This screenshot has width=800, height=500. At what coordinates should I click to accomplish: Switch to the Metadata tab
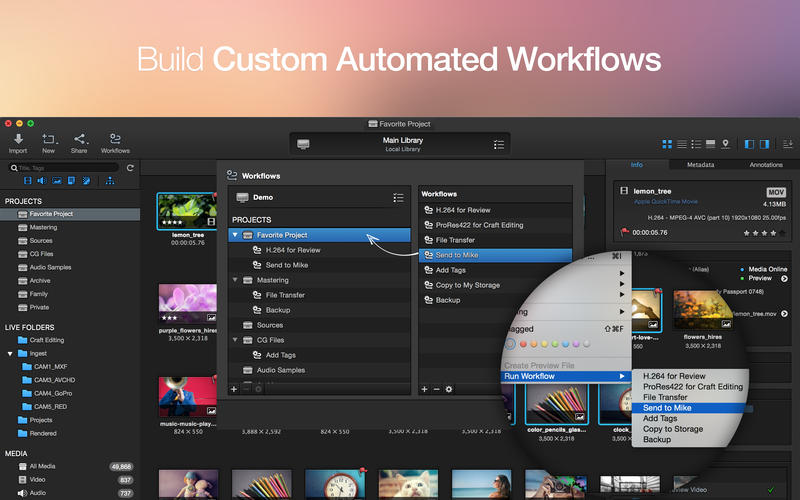(700, 165)
